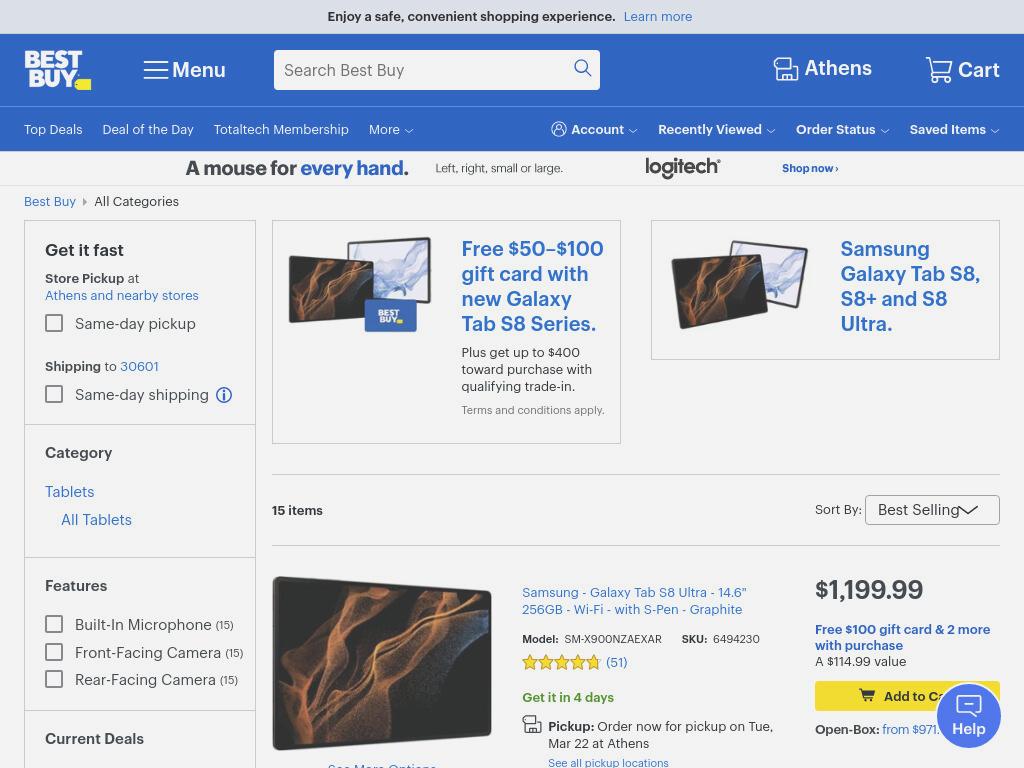
Task: Click Athens and nearby stores link
Action: pos(121,295)
